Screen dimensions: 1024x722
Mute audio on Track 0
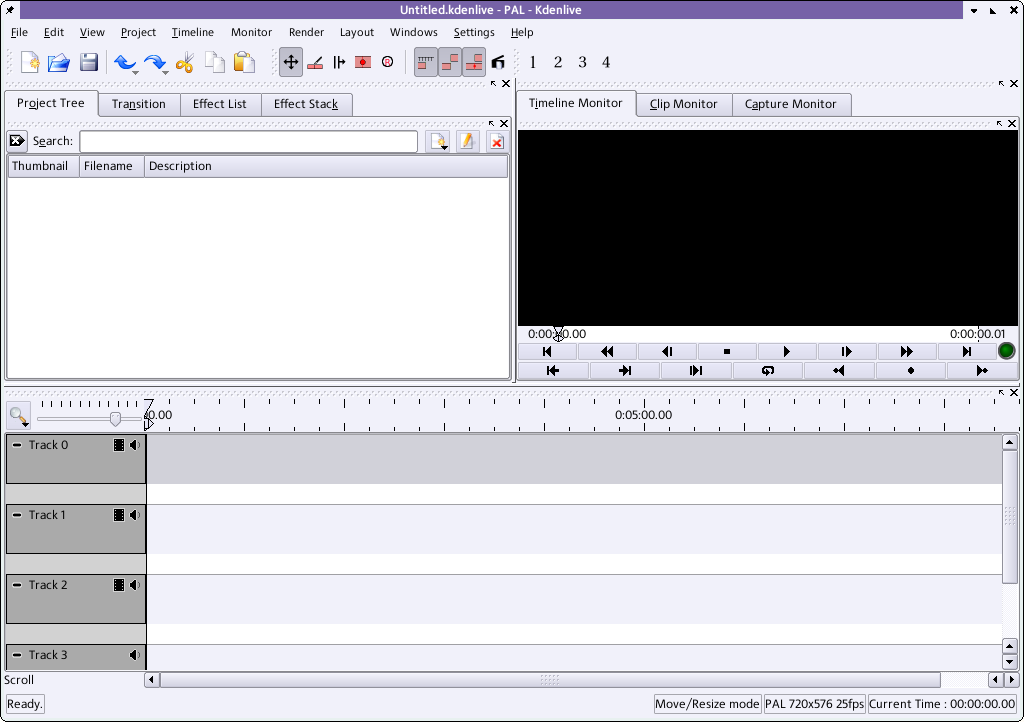(135, 445)
